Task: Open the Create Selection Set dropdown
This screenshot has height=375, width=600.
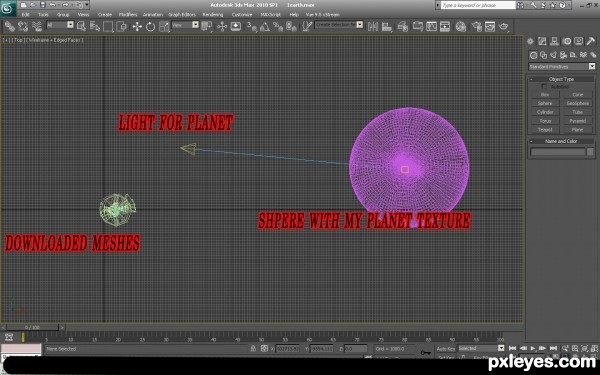Action: pos(339,24)
